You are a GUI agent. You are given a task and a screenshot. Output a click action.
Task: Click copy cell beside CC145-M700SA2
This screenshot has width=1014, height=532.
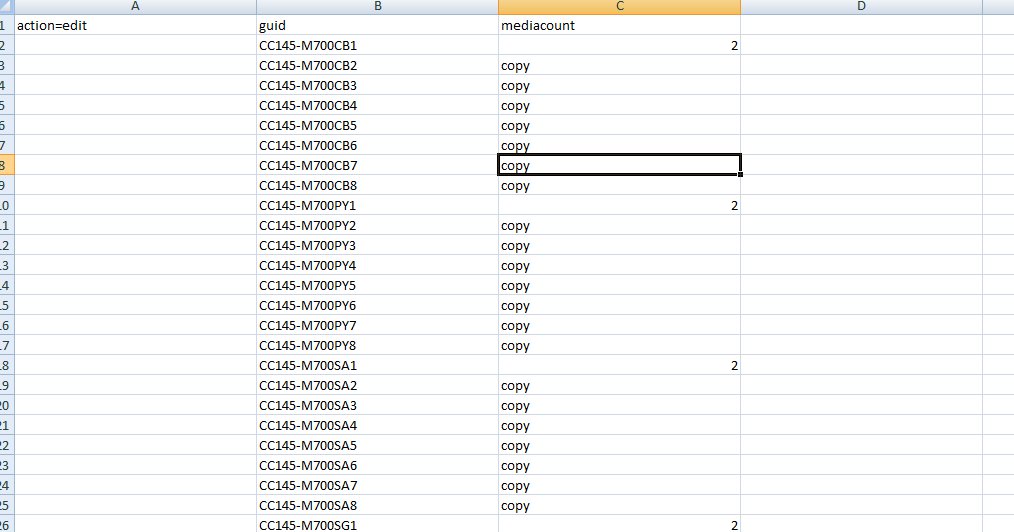(x=620, y=385)
